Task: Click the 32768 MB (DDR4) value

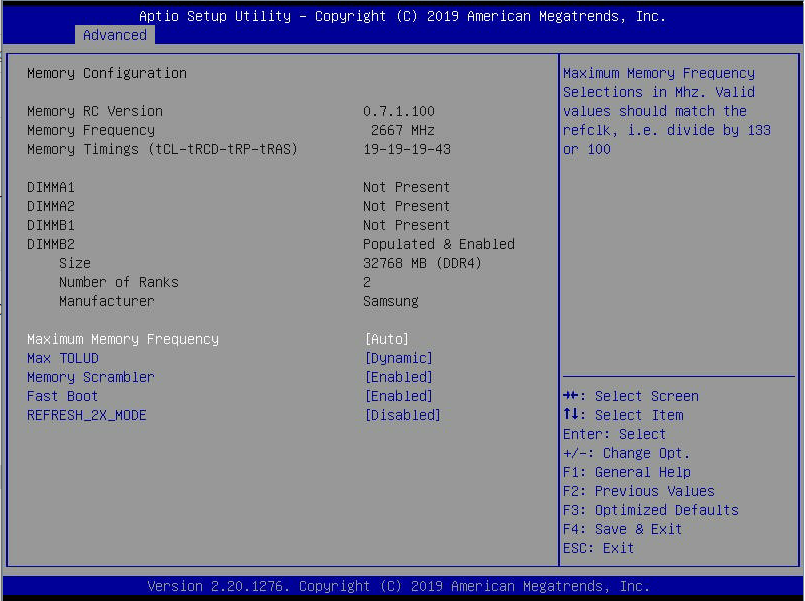Action: tap(423, 263)
